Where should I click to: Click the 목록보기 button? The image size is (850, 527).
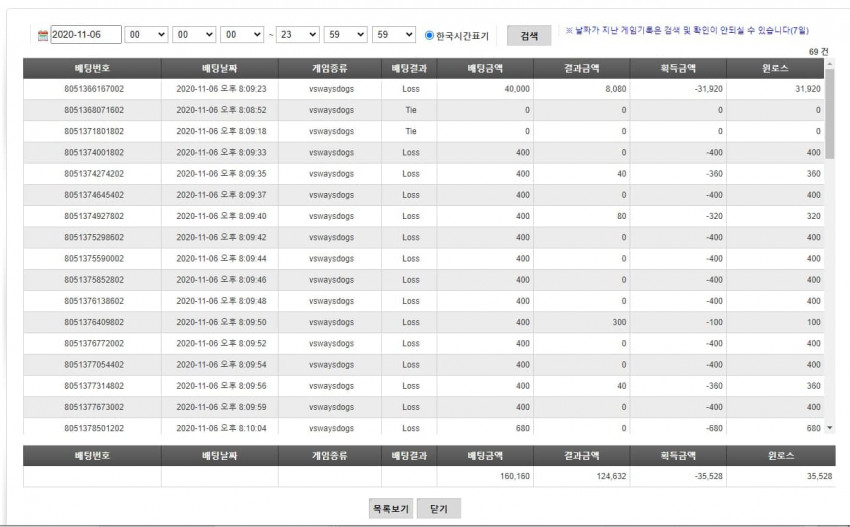coord(391,509)
